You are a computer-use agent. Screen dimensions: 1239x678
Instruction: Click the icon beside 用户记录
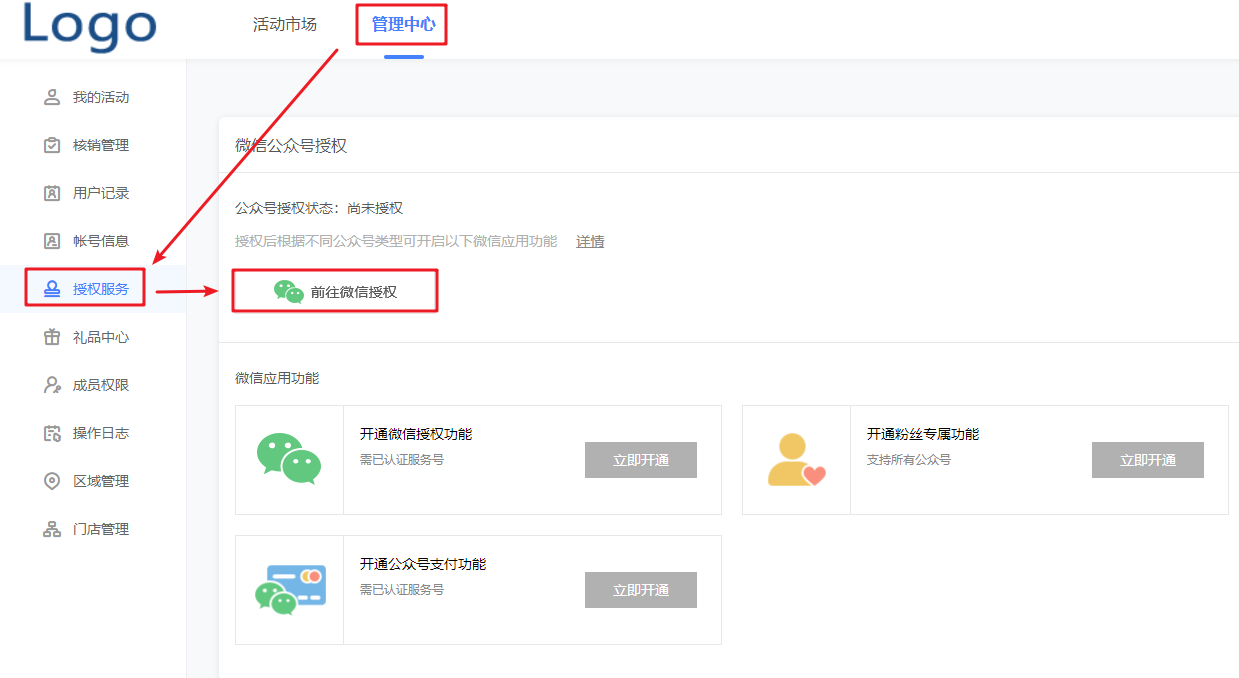tap(52, 193)
